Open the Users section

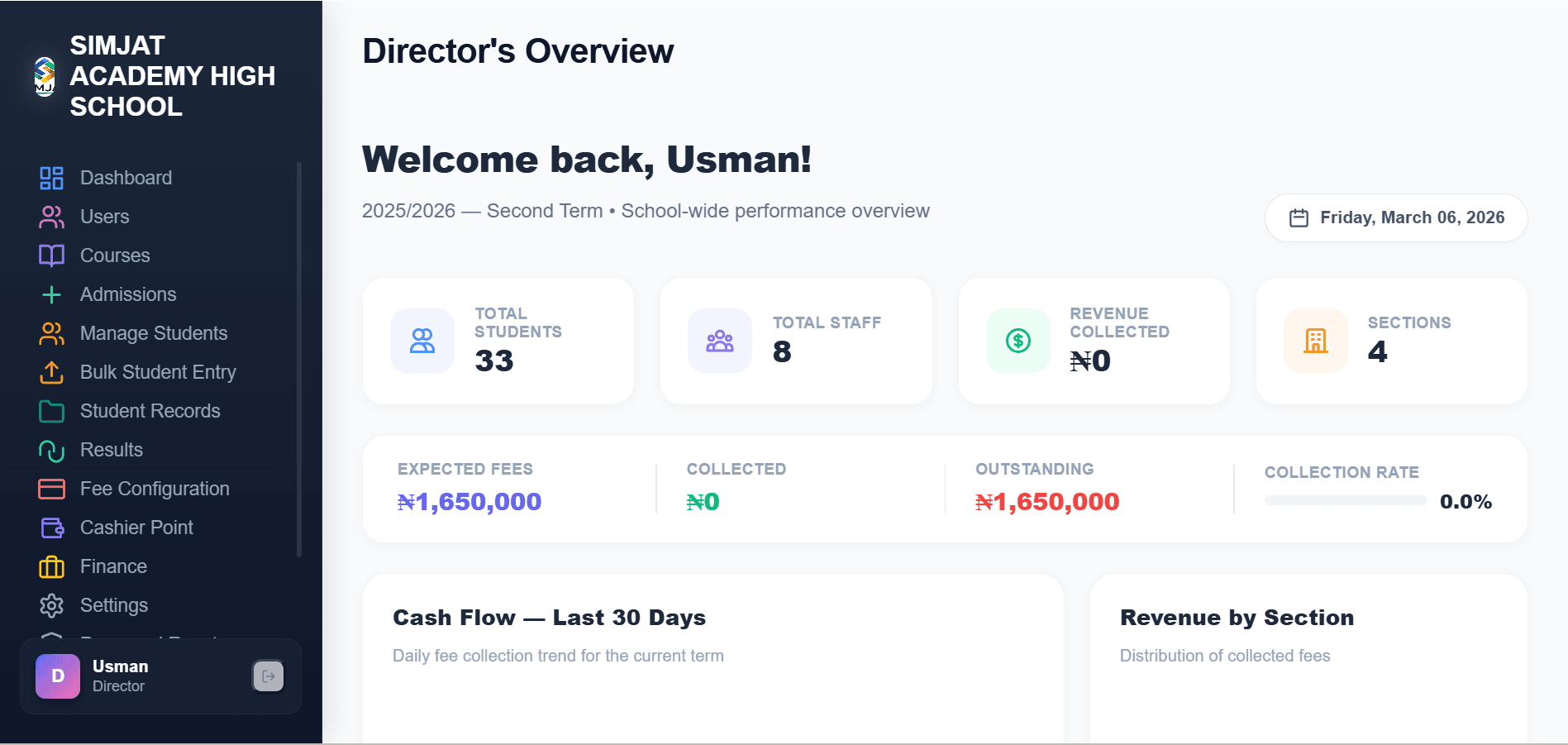pyautogui.click(x=105, y=217)
